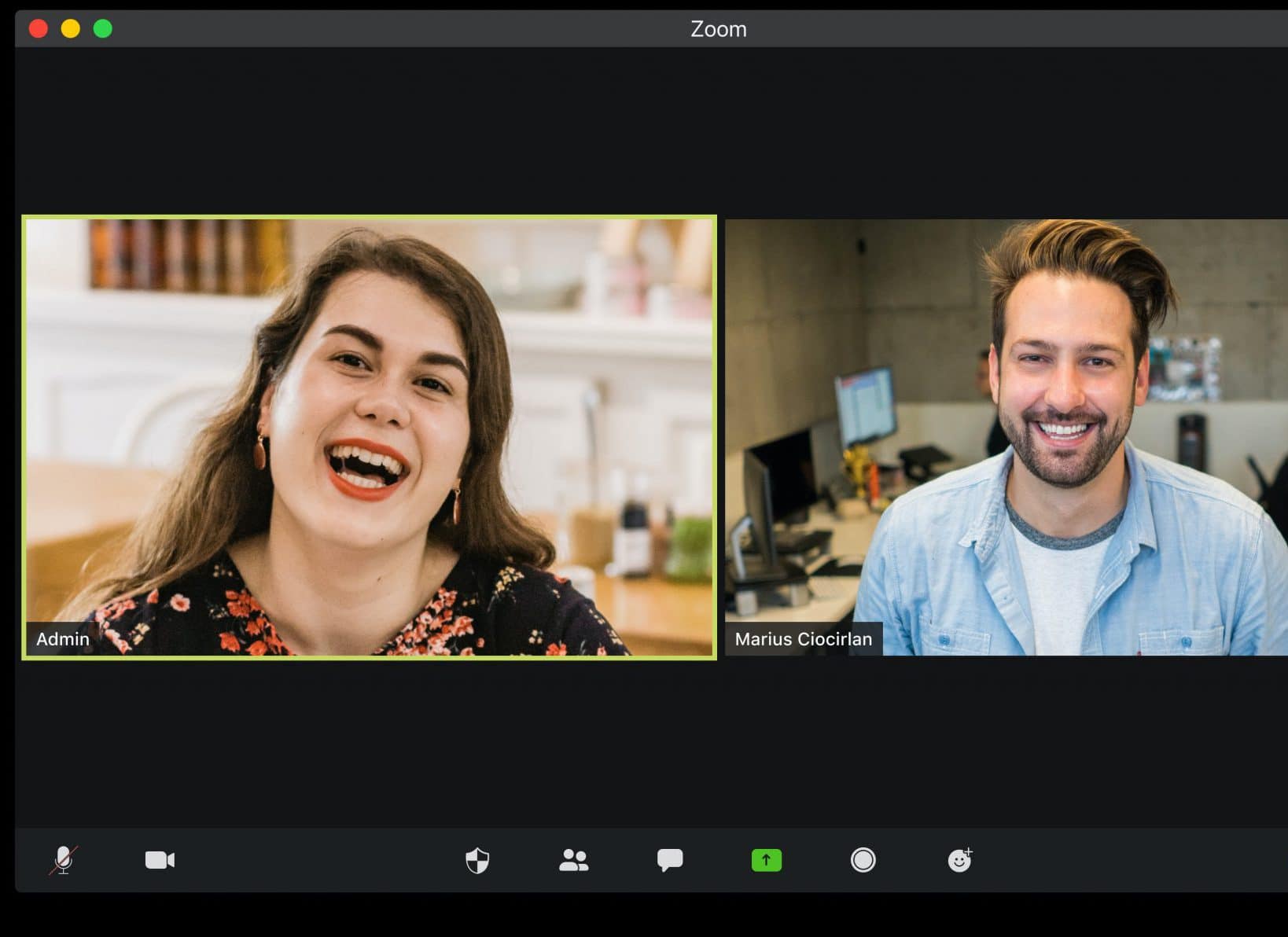Select Marius Ciocirlan's video tile
The image size is (1288, 937).
coord(1006,437)
